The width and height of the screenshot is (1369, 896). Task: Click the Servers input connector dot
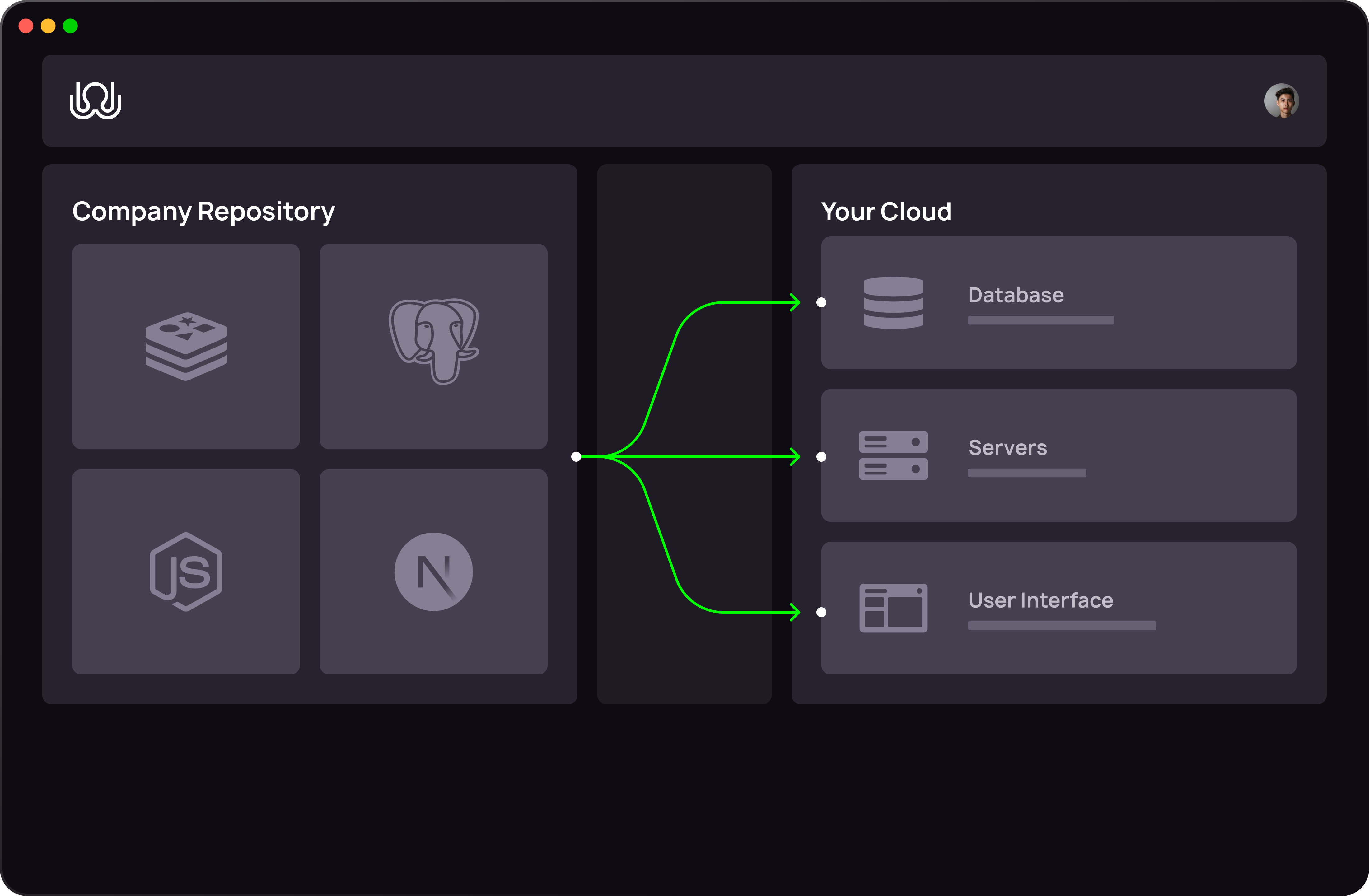point(821,457)
